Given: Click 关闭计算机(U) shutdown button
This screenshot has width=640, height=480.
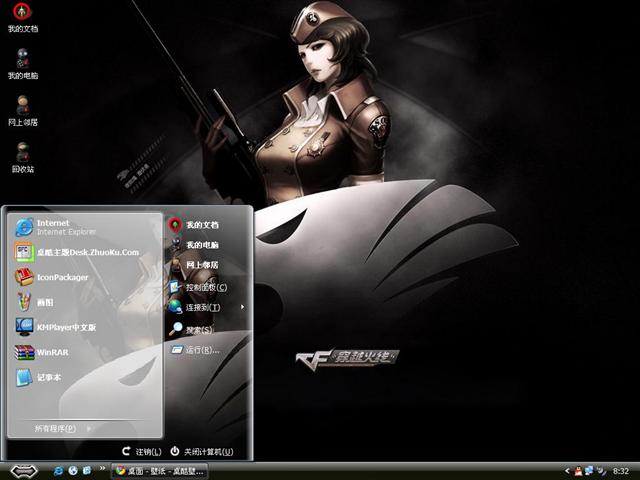Looking at the screenshot, I should [x=202, y=451].
